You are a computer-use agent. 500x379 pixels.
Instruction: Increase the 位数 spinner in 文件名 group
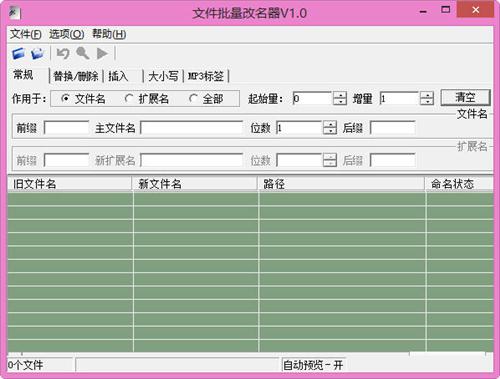point(330,124)
